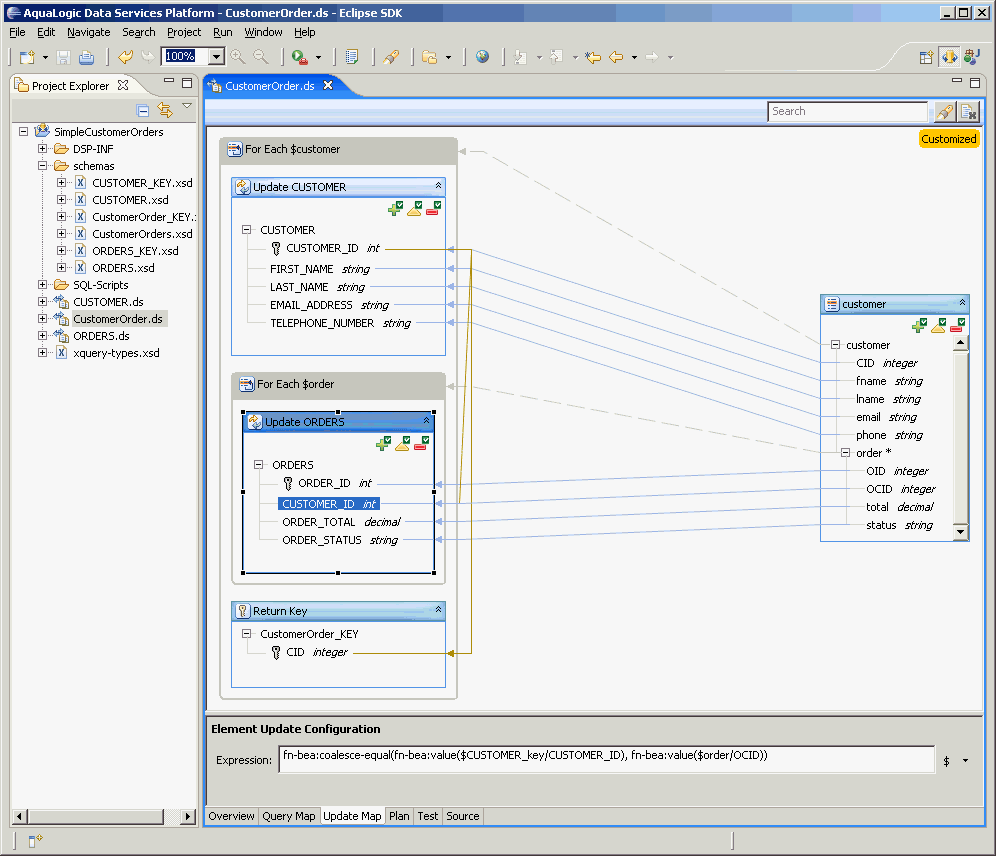Open dropdown arrow next to New icon
The height and width of the screenshot is (856, 996).
(x=45, y=58)
